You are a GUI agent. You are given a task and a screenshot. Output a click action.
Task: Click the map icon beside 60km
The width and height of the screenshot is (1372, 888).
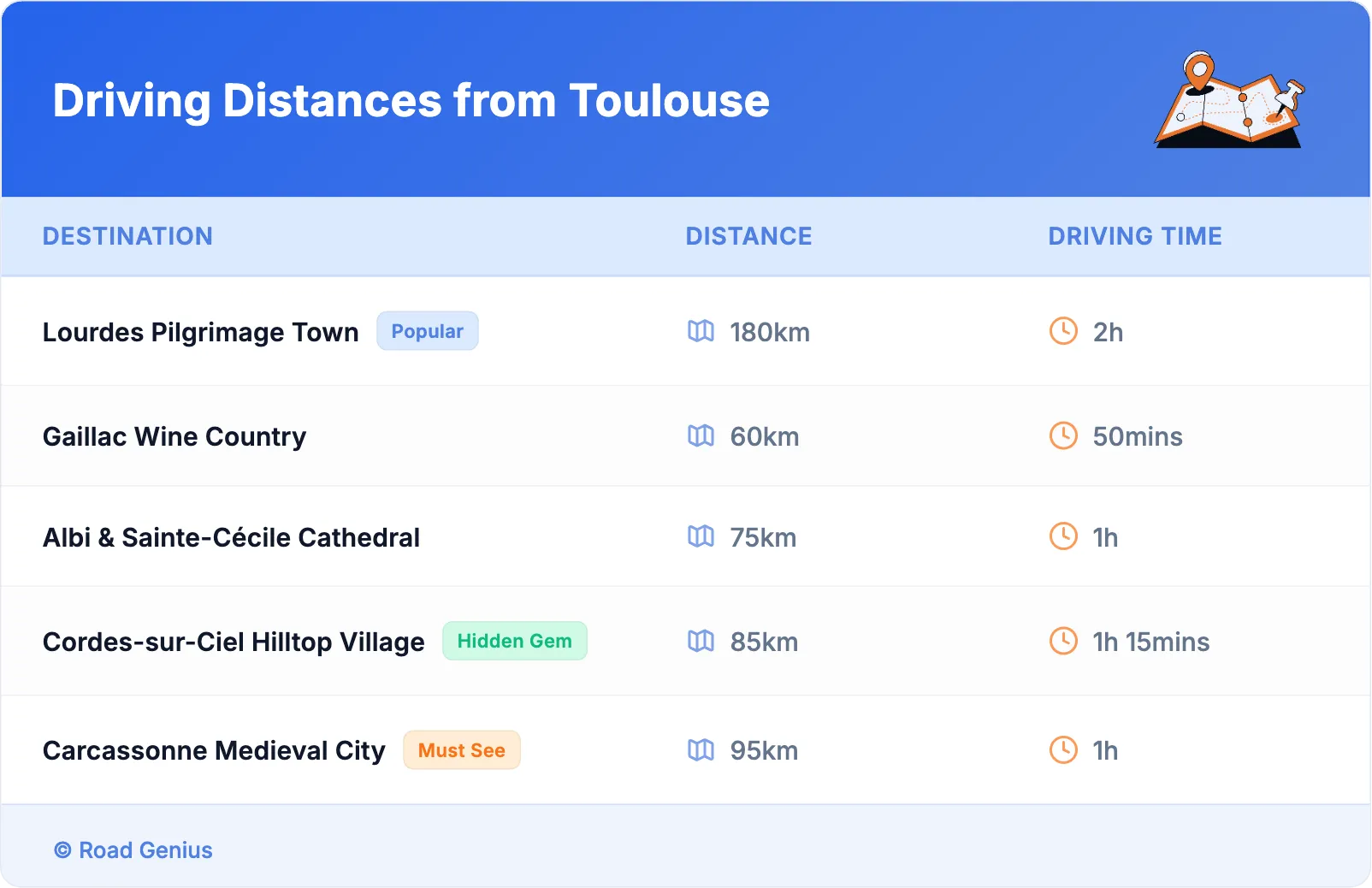[x=701, y=436]
